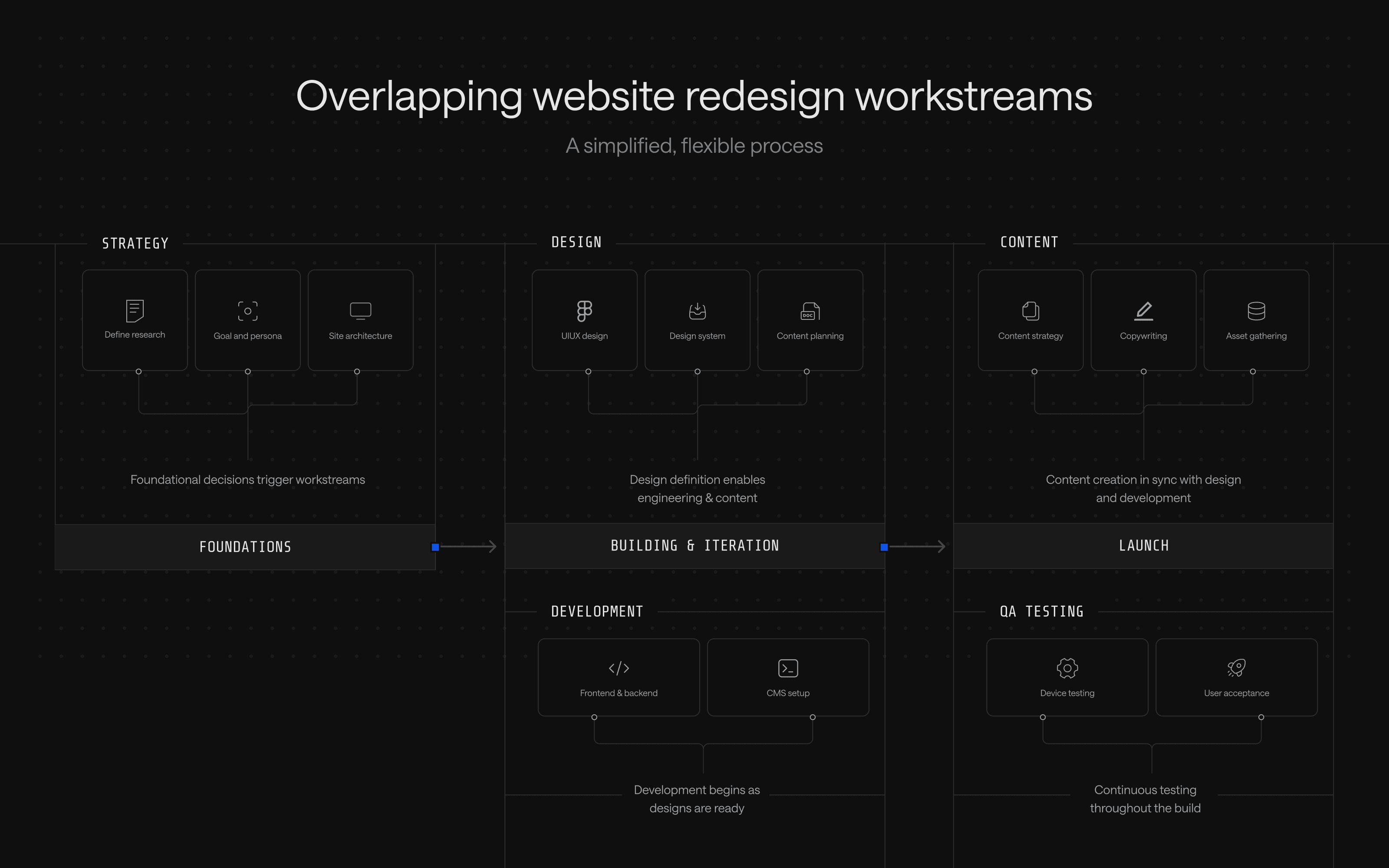Click the Copywriting pencil icon
1389x868 pixels.
tap(1143, 311)
